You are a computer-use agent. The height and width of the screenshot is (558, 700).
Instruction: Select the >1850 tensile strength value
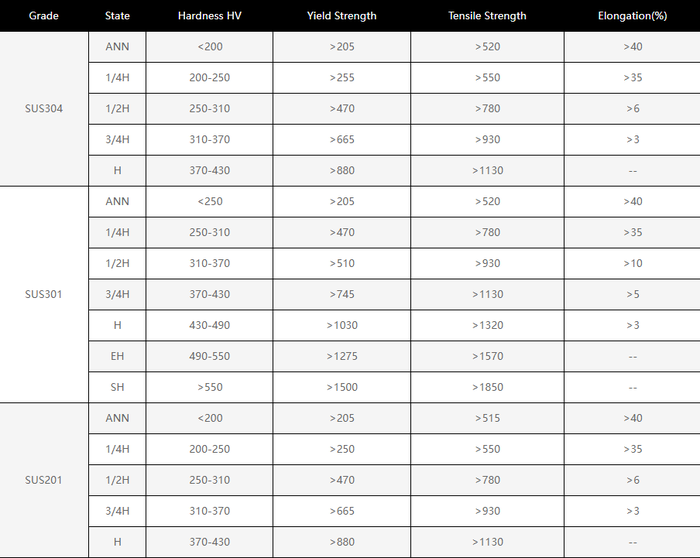pos(488,387)
